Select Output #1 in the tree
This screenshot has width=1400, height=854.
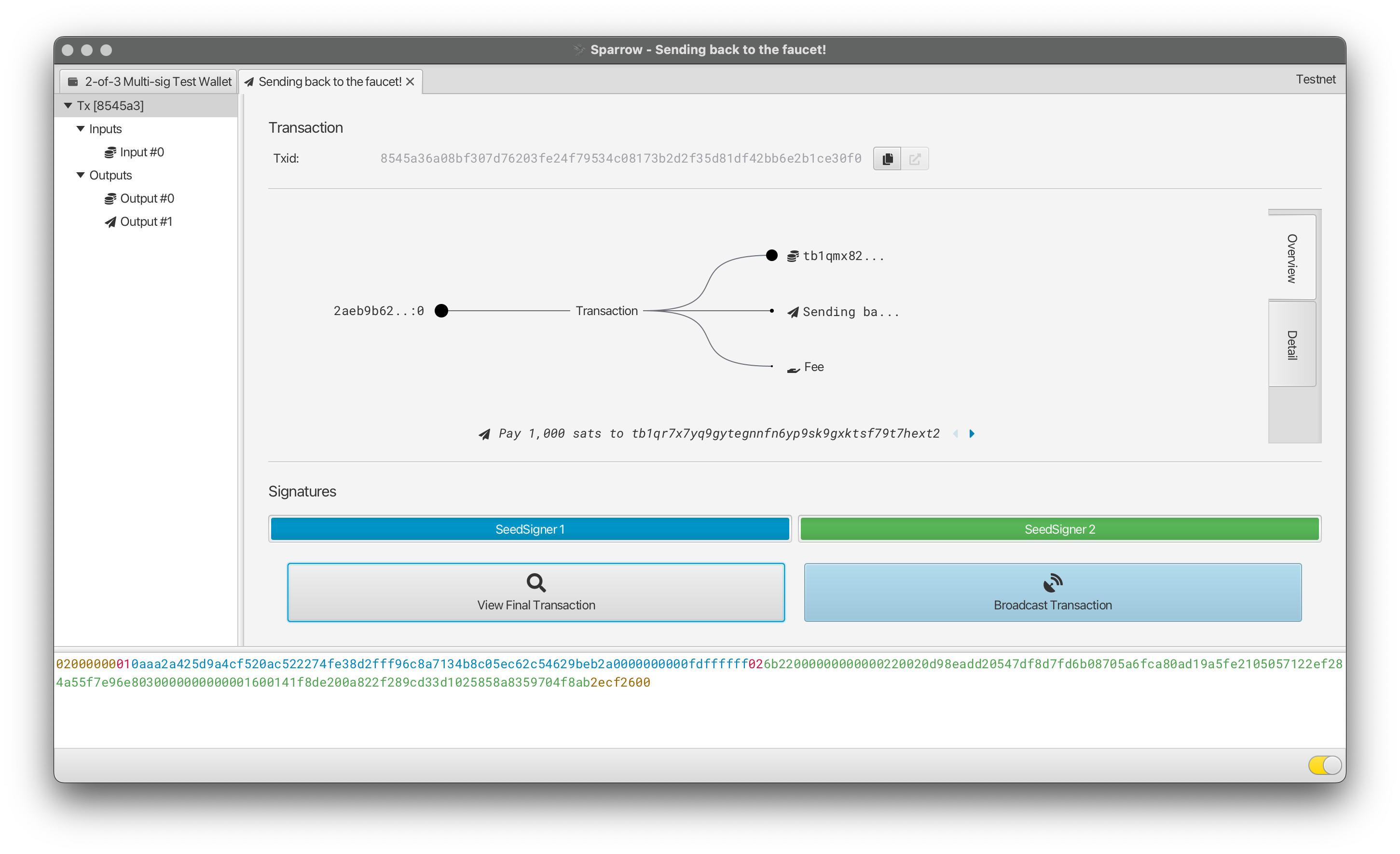pyautogui.click(x=146, y=221)
